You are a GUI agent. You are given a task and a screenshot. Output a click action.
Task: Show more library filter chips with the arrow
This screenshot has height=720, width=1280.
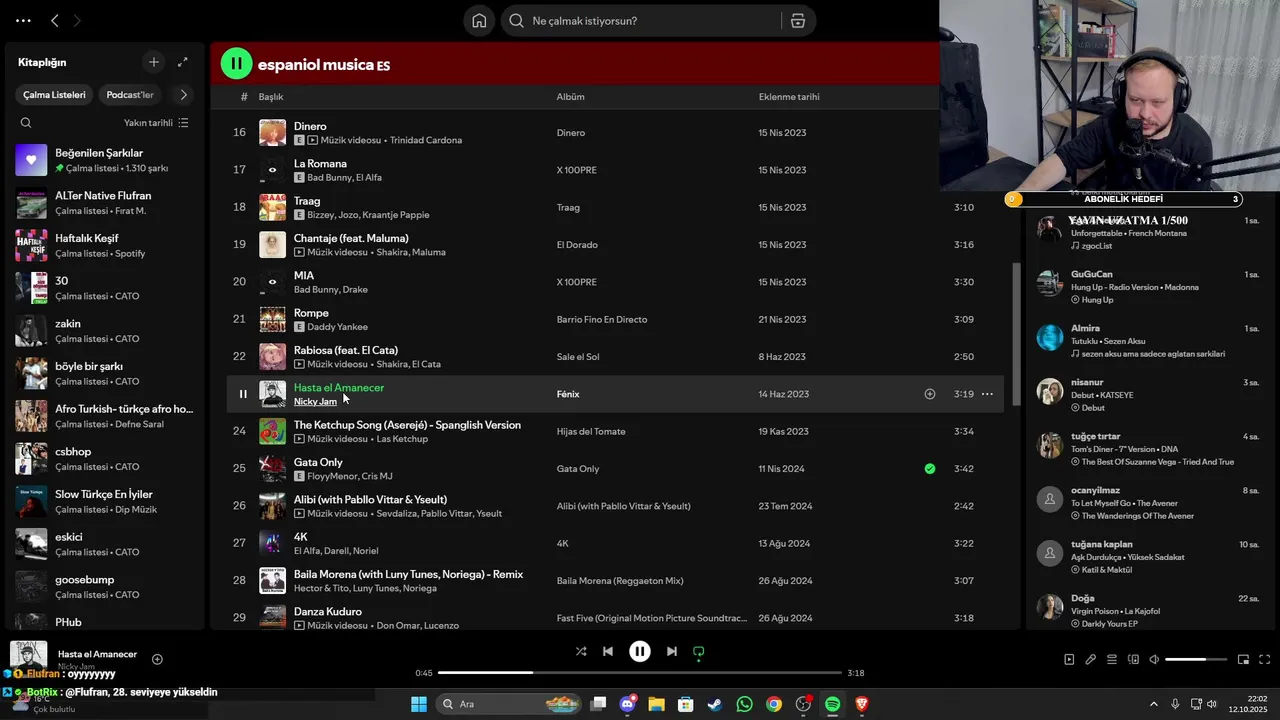[183, 95]
